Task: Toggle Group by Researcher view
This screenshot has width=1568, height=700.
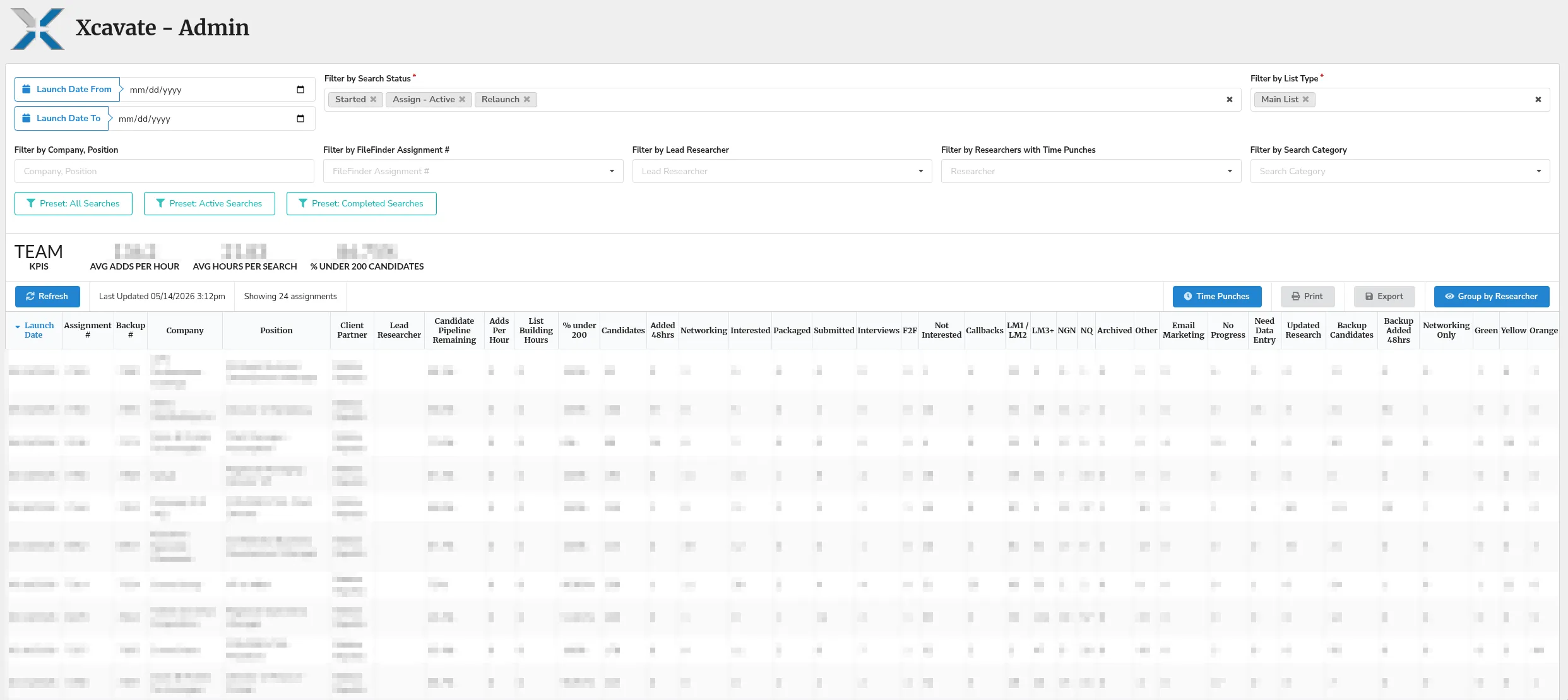Action: pyautogui.click(x=1492, y=296)
